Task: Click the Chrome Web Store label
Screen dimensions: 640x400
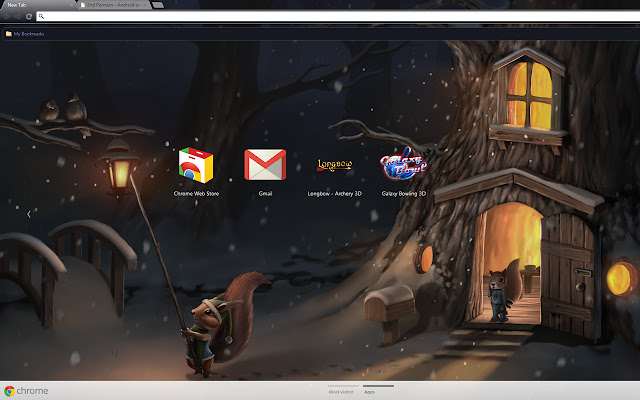Action: pyautogui.click(x=196, y=193)
